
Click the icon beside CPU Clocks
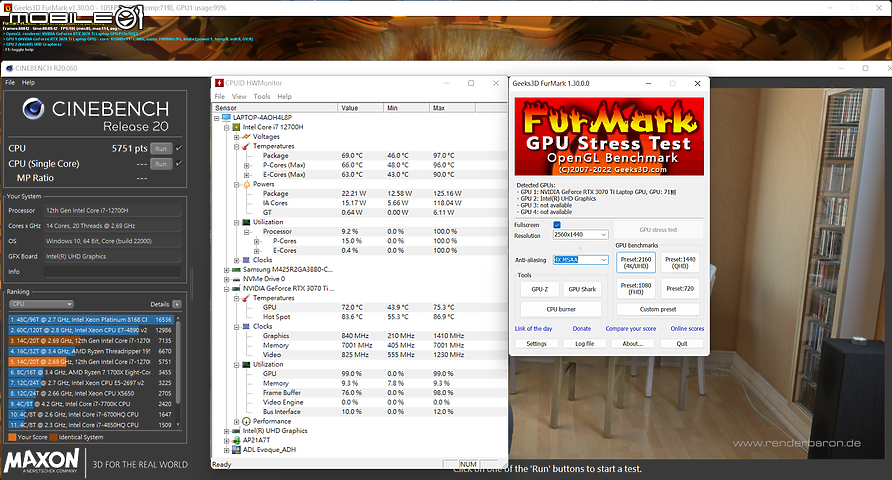246,260
